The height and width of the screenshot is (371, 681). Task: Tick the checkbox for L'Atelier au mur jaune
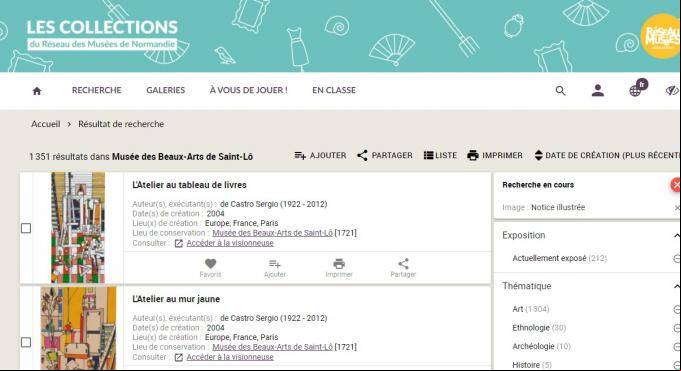tap(26, 342)
